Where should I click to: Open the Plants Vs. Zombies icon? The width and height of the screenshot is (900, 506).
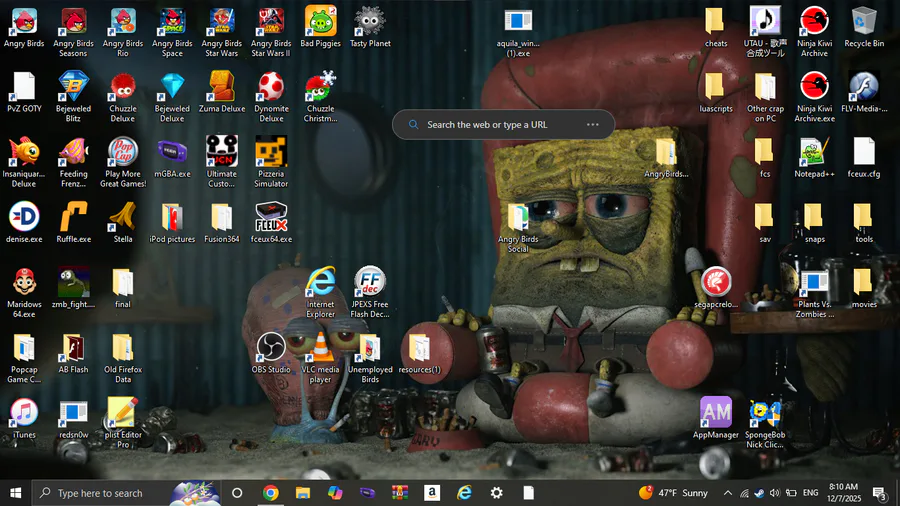click(814, 293)
